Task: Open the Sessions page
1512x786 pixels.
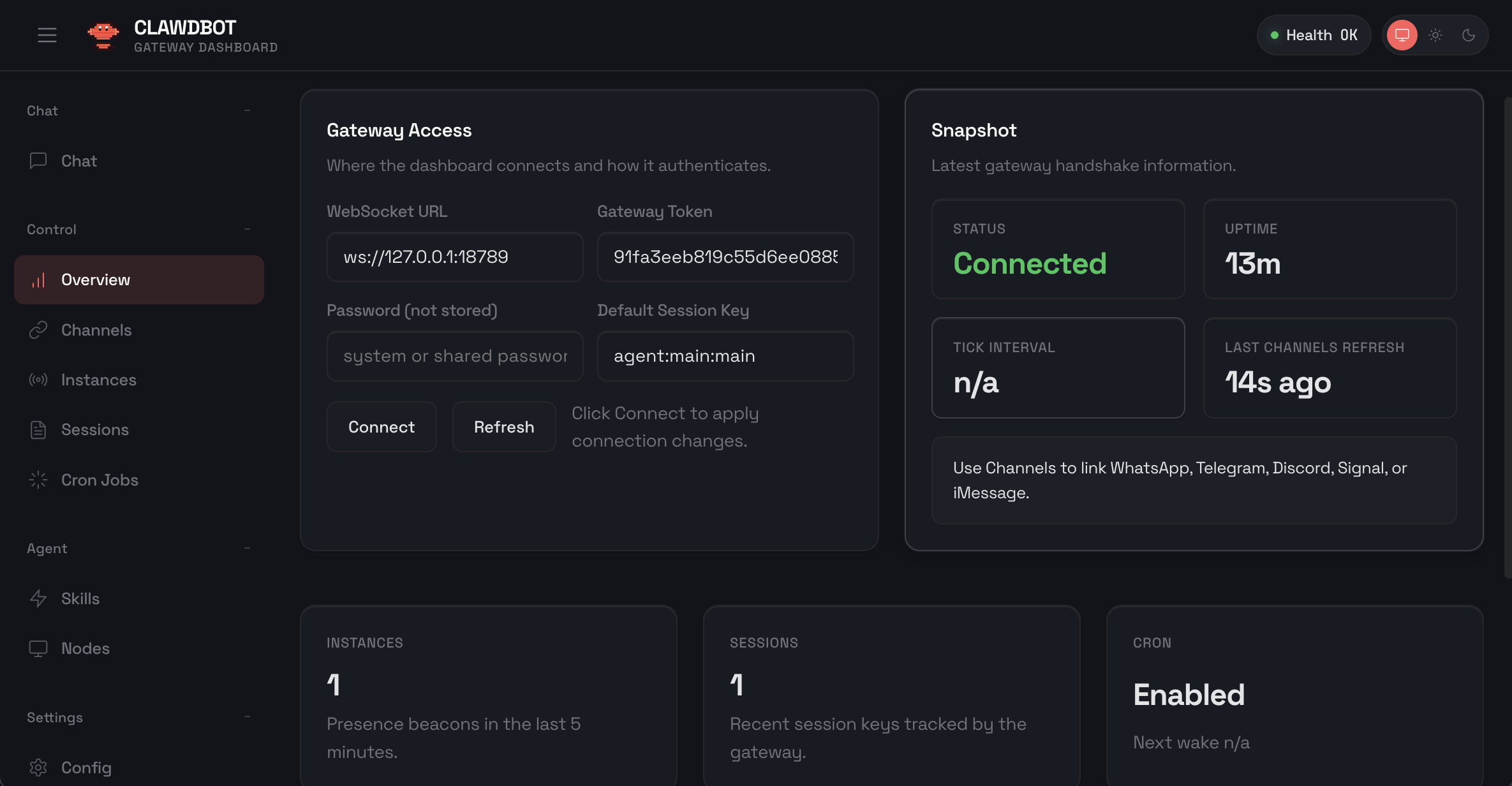Action: 94,429
